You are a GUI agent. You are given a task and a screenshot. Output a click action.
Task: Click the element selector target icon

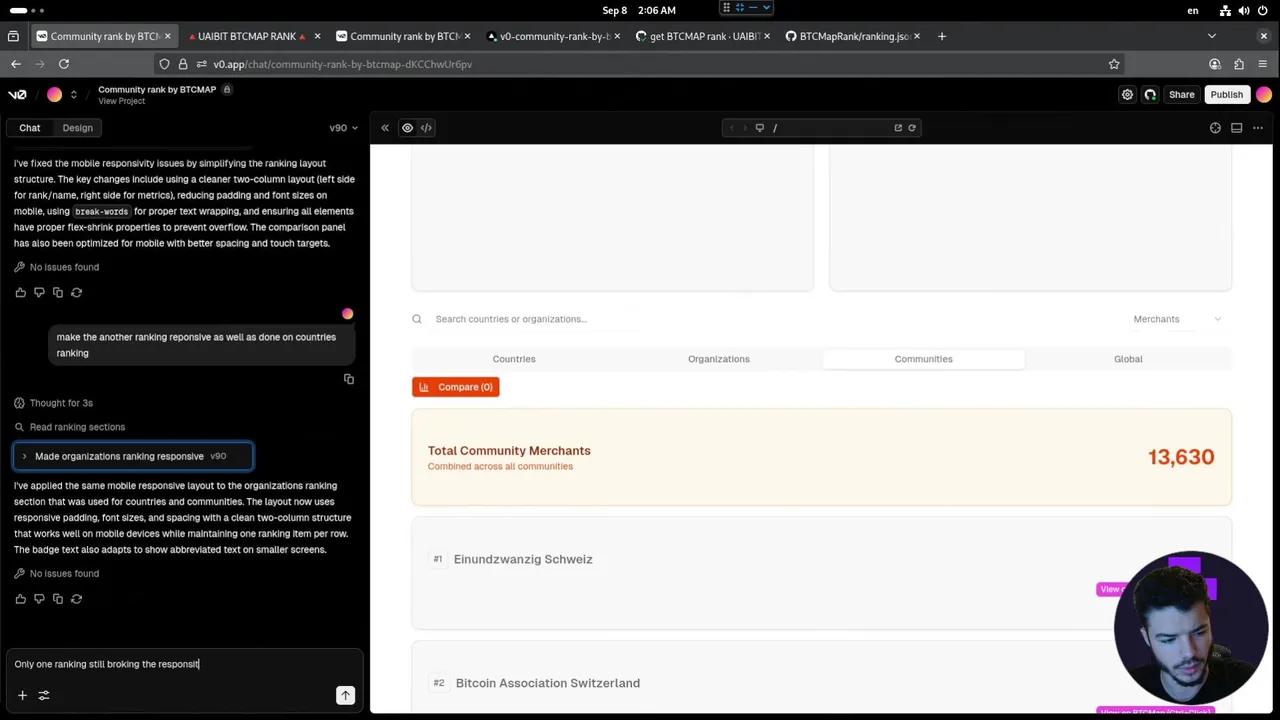click(x=1215, y=128)
